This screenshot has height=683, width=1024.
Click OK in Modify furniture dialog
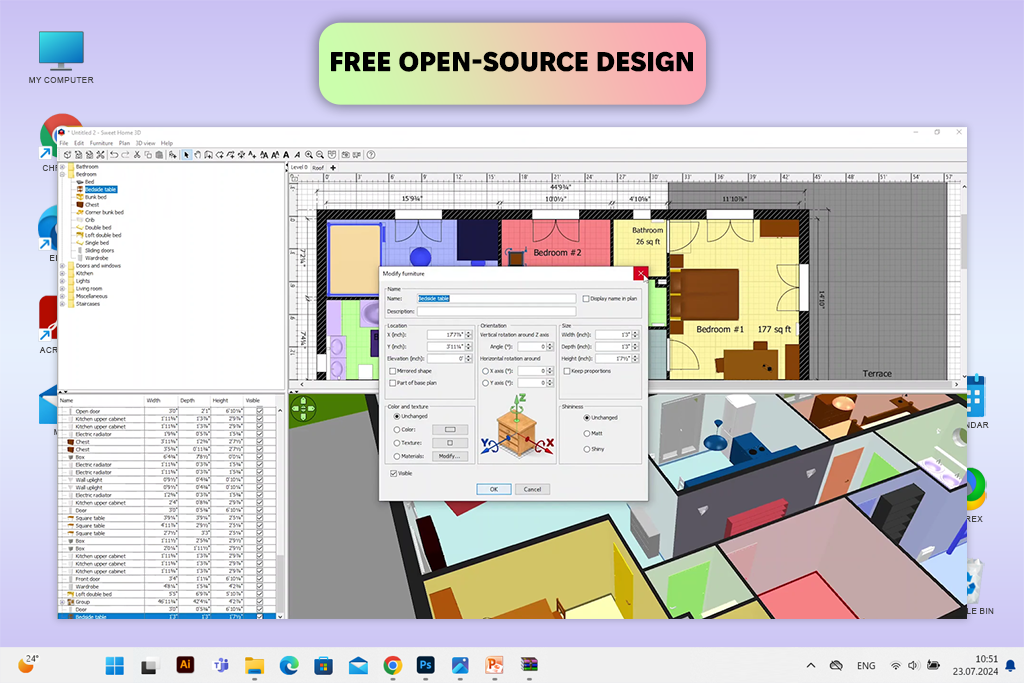[494, 489]
